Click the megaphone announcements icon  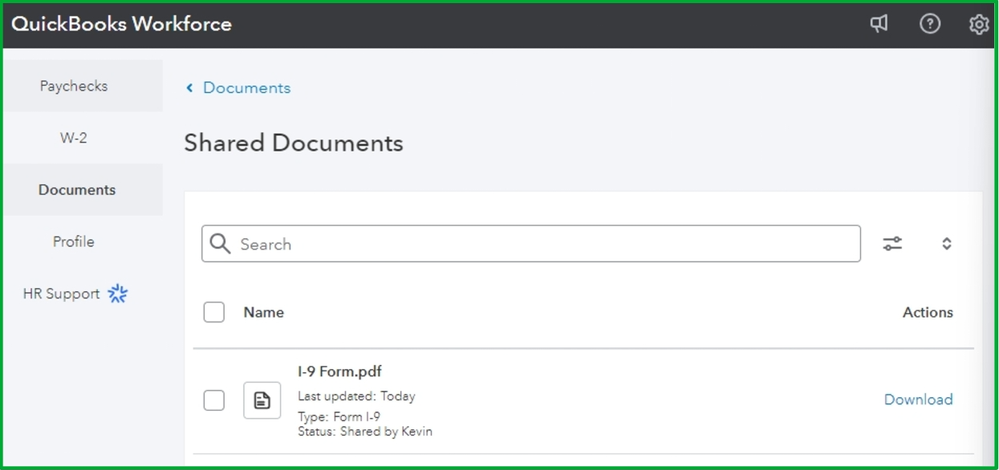click(879, 24)
